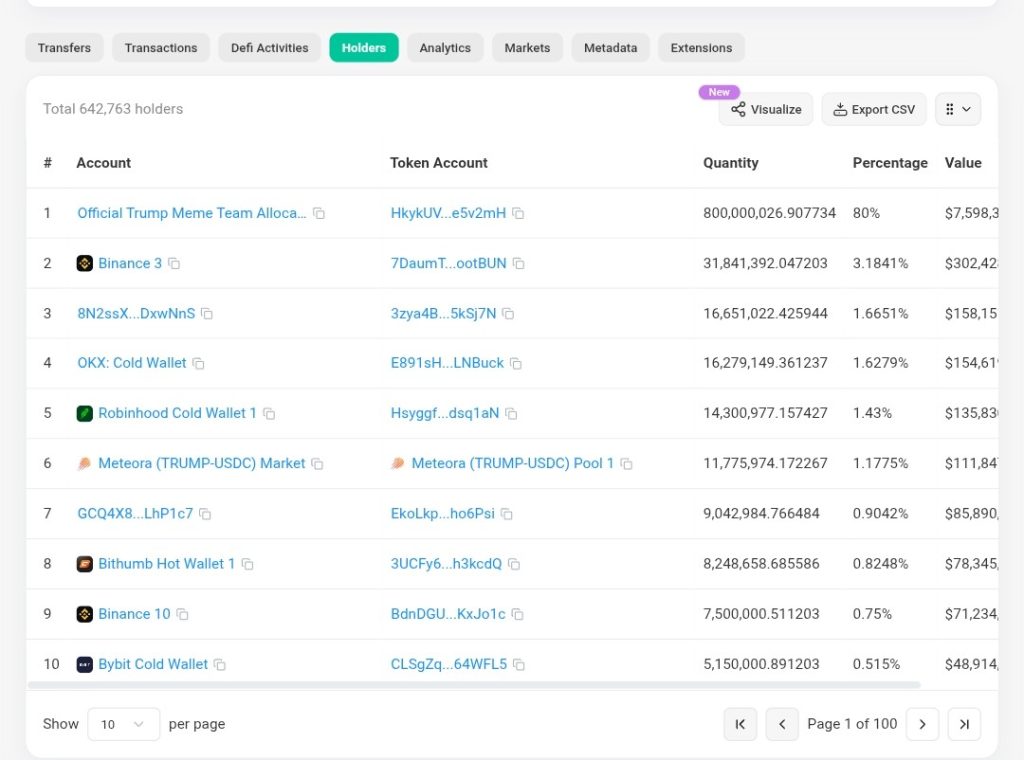
Task: Copy the Bithumb Hot Wallet 1 address
Action: point(247,564)
